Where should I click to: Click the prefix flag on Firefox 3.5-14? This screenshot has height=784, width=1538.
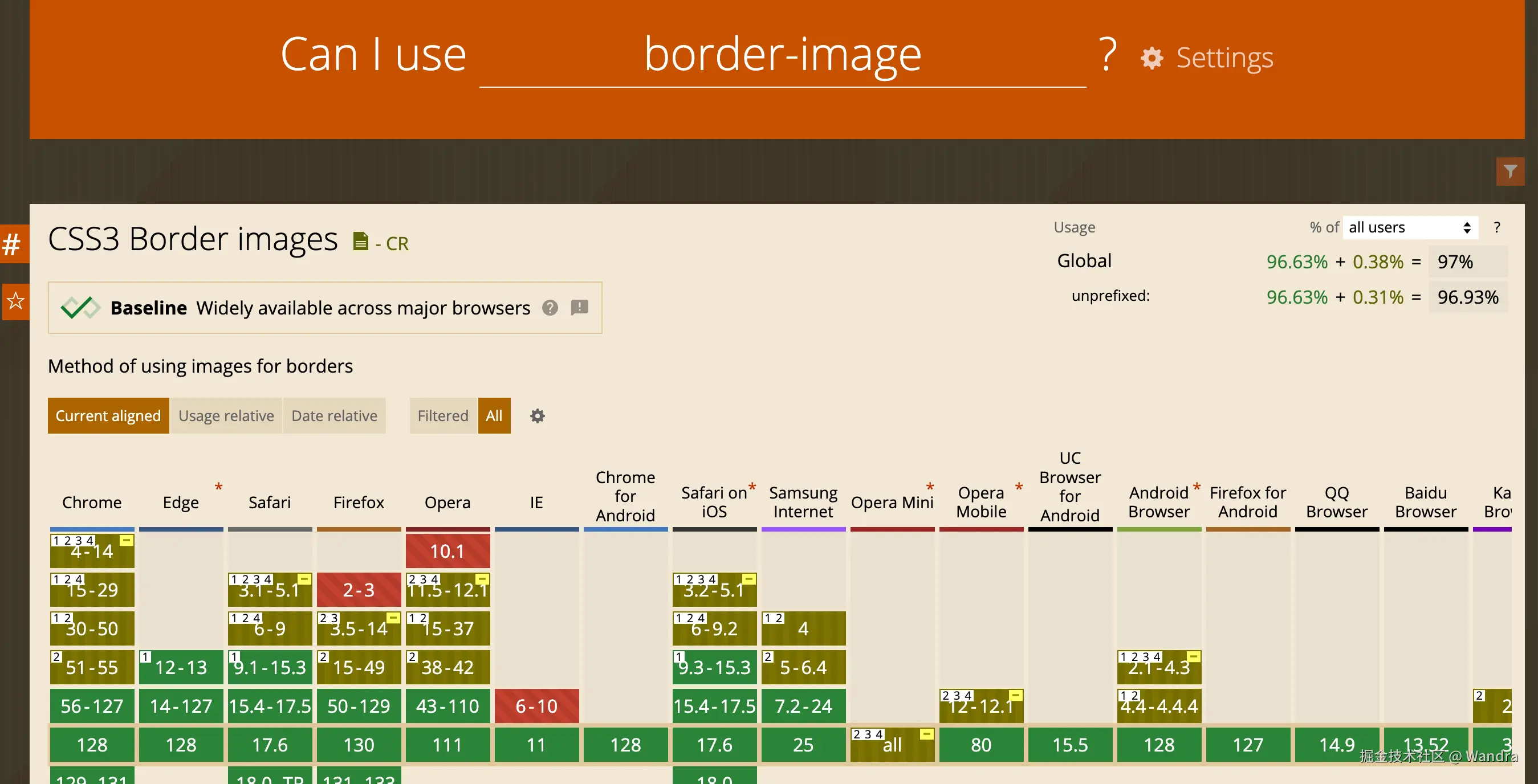point(393,618)
